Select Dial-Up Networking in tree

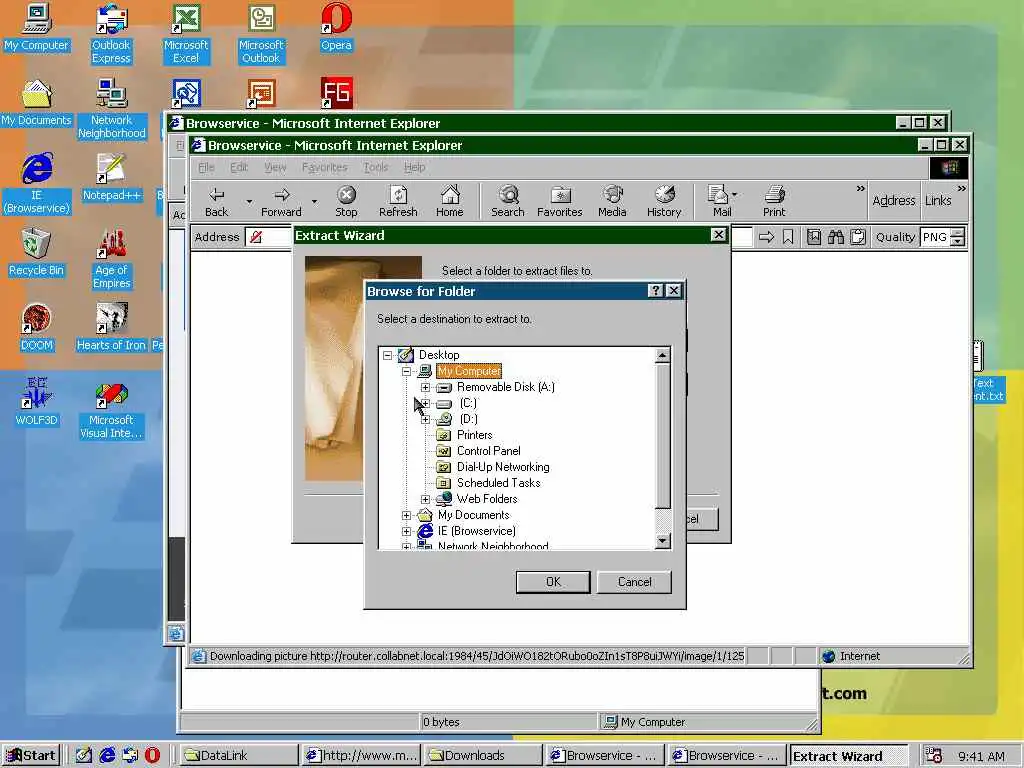(503, 467)
